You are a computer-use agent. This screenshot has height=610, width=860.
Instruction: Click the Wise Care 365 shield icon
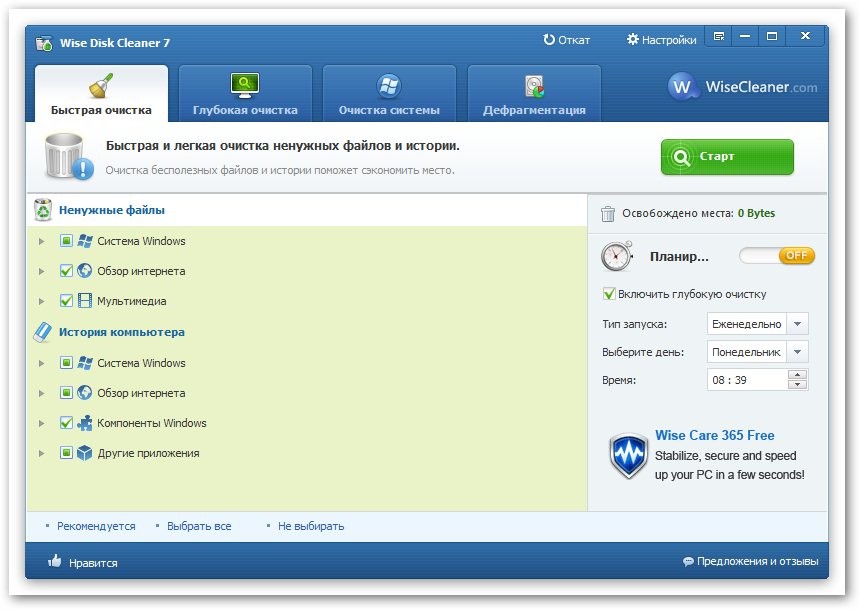[x=628, y=456]
